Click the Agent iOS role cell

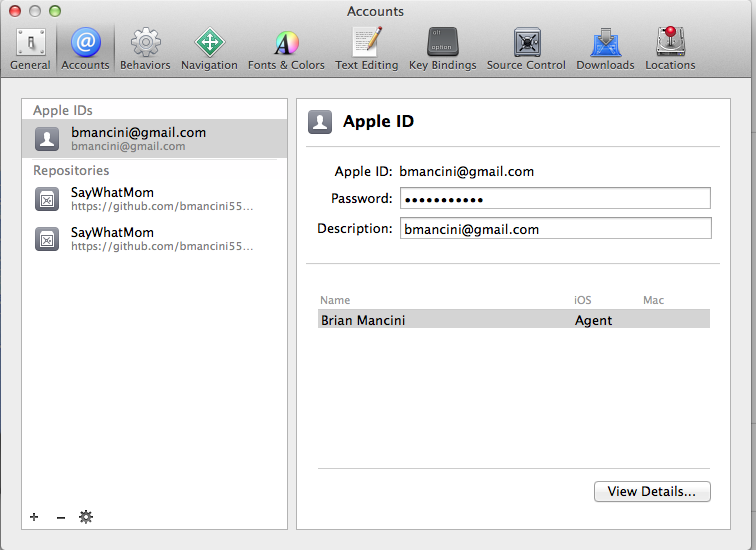(x=593, y=321)
